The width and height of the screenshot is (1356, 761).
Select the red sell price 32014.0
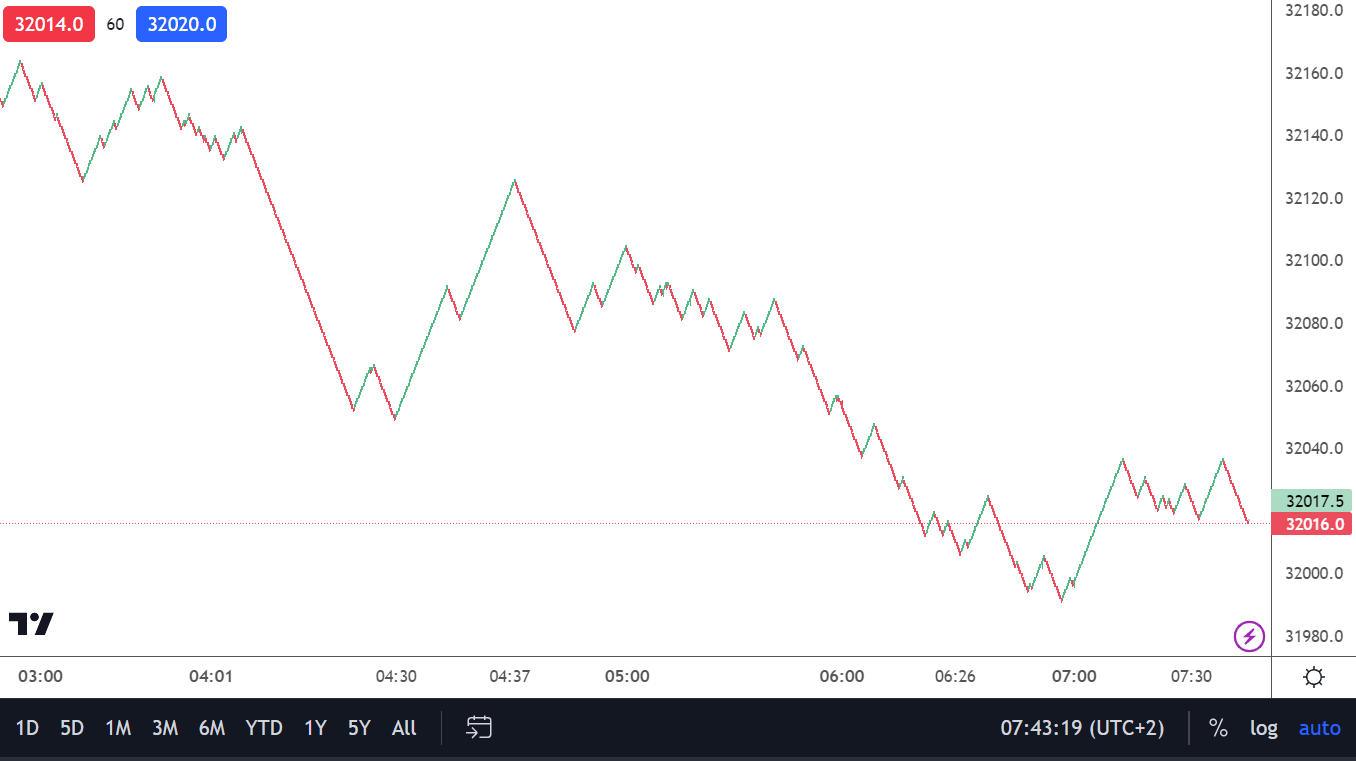coord(49,24)
